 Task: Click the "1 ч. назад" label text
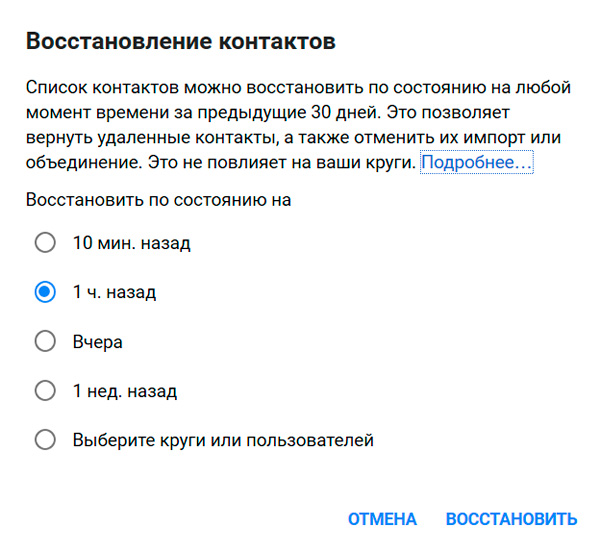114,292
